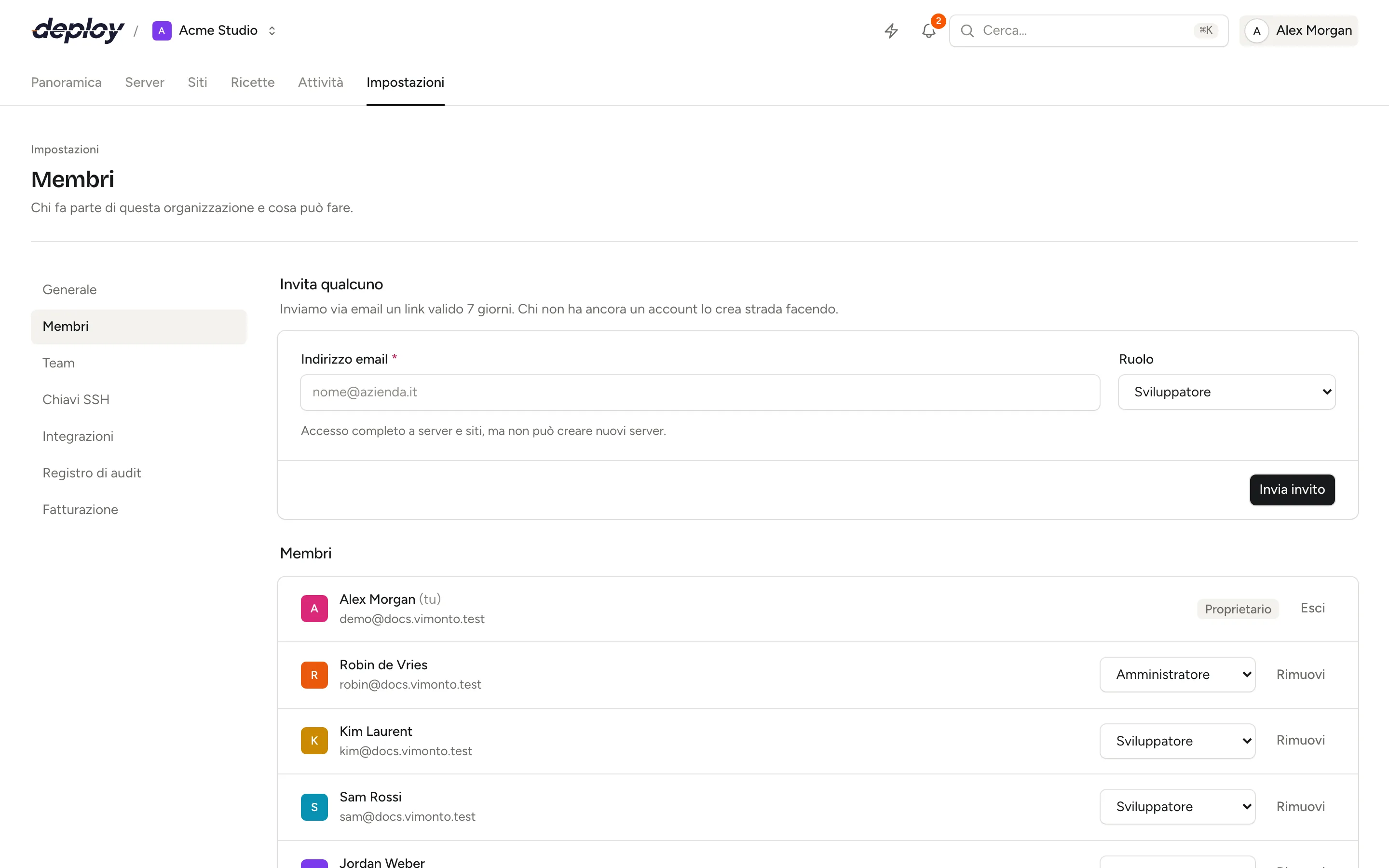Image resolution: width=1389 pixels, height=868 pixels.
Task: Open the Attività tab
Action: (320, 82)
